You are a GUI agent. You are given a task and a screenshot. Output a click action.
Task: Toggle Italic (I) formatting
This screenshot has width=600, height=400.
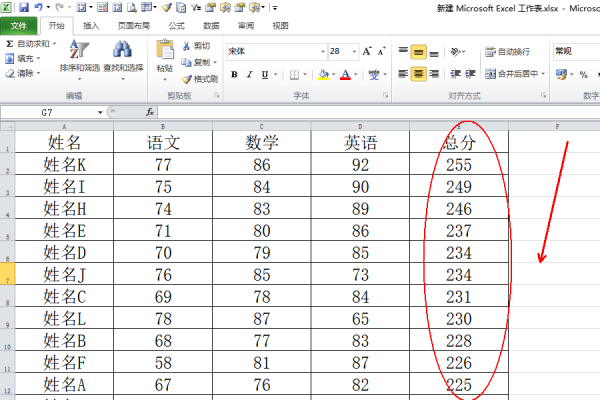249,75
